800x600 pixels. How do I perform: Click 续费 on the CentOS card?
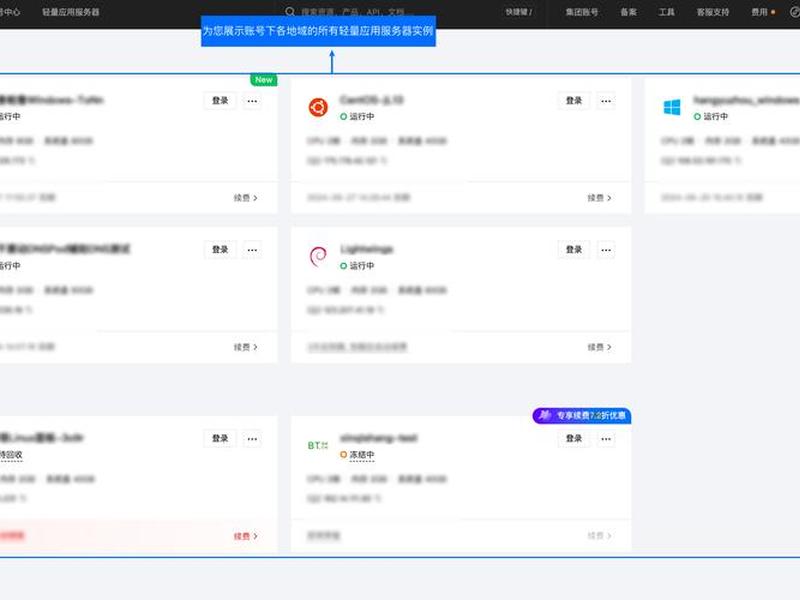coord(599,197)
